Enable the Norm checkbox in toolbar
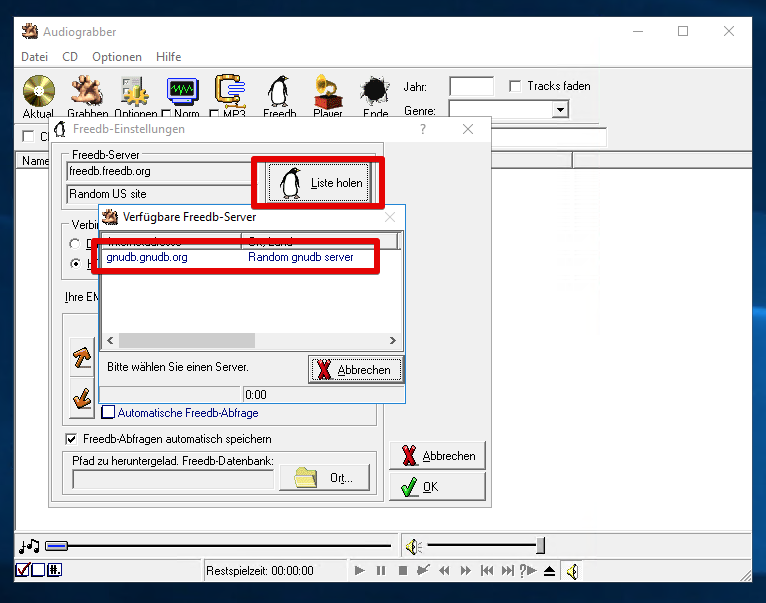Image resolution: width=766 pixels, height=603 pixels. [x=166, y=114]
